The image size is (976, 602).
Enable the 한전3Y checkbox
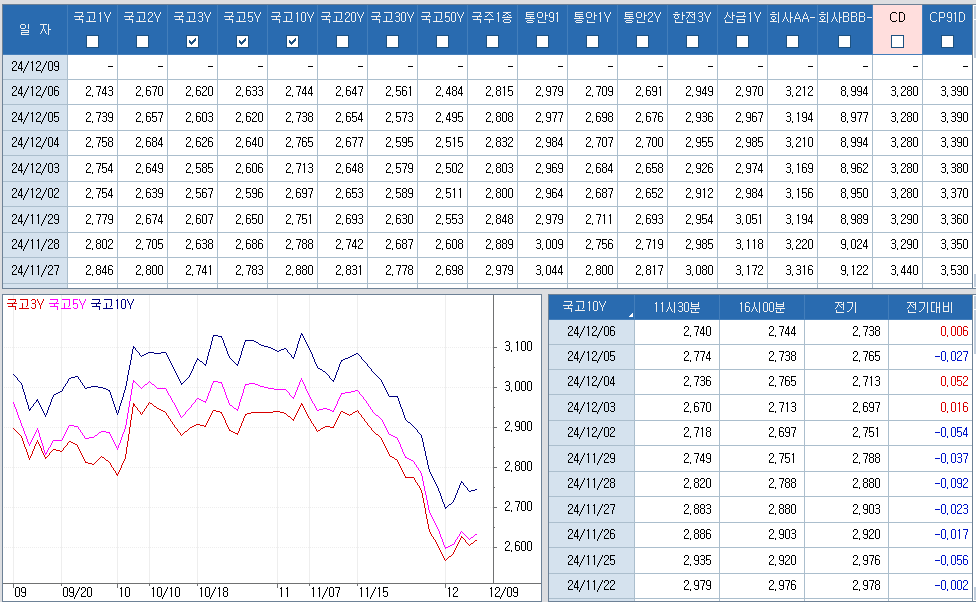[692, 41]
